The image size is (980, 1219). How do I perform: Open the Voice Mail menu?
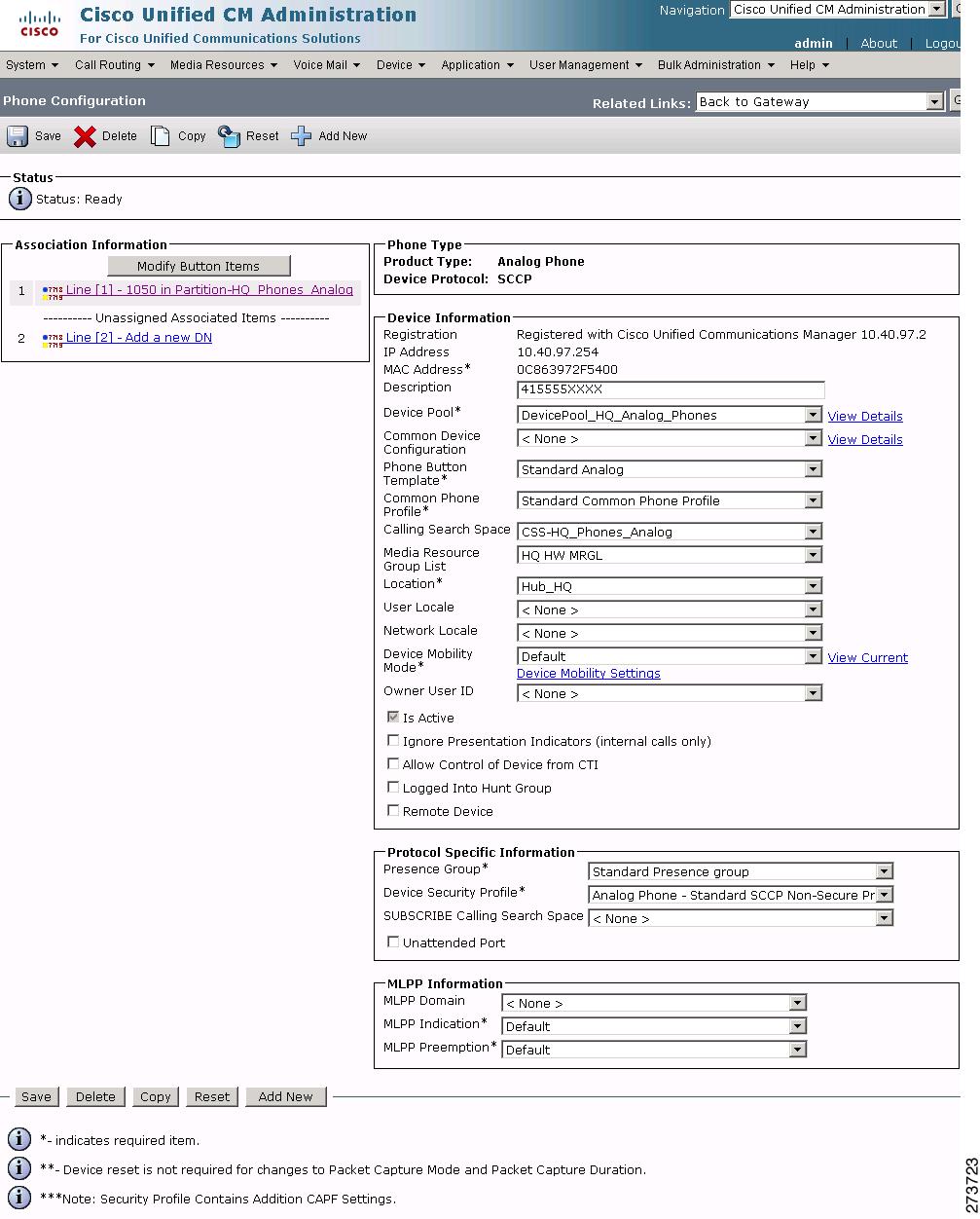327,65
